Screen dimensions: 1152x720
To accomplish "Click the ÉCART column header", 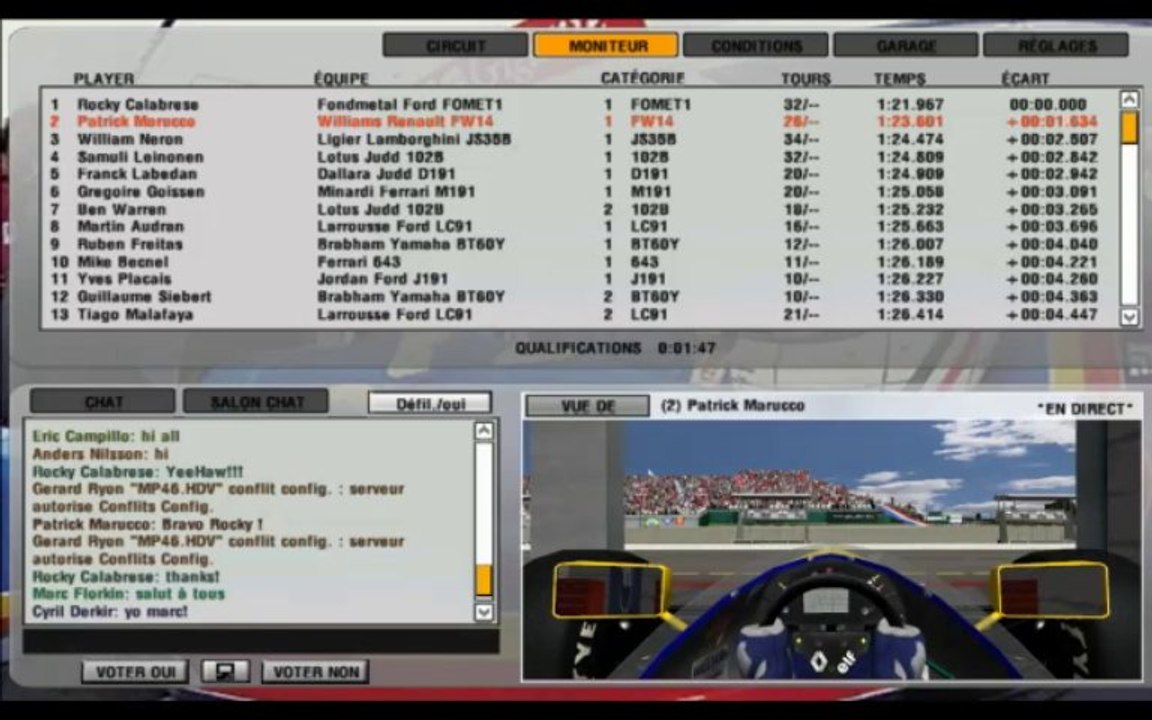I will tap(1025, 78).
